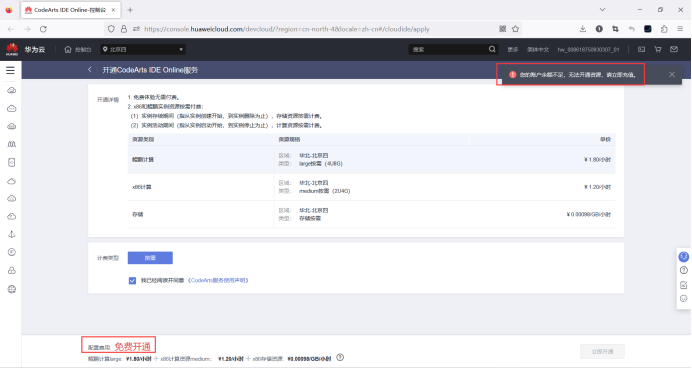692x368 pixels.
Task: Click the 单价 column header
Action: point(606,139)
